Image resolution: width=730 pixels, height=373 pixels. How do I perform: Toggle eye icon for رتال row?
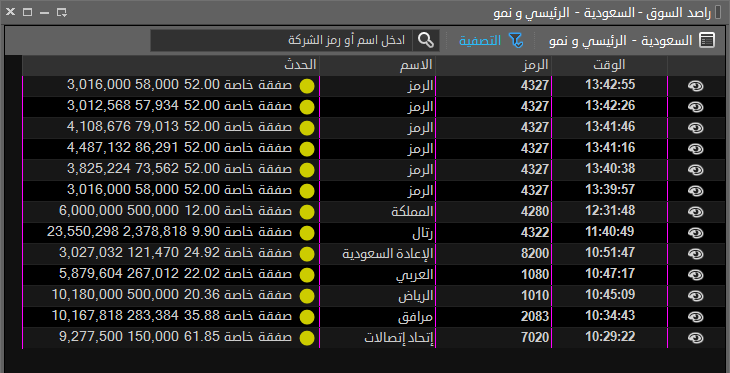pyautogui.click(x=696, y=233)
